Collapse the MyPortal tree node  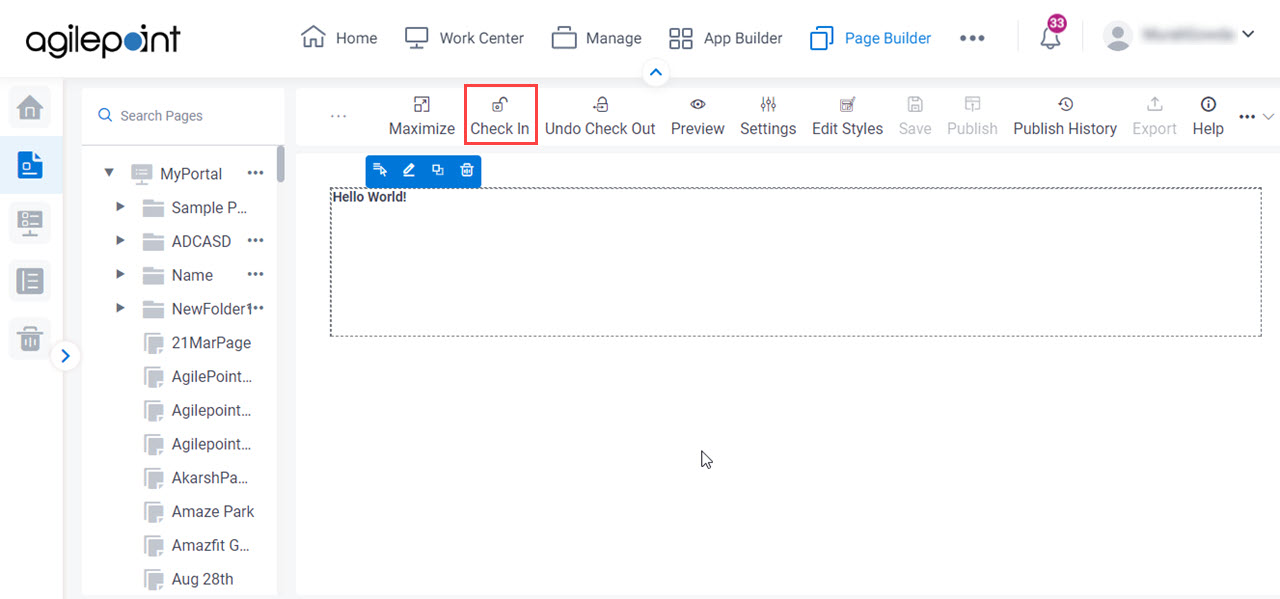[x=109, y=173]
